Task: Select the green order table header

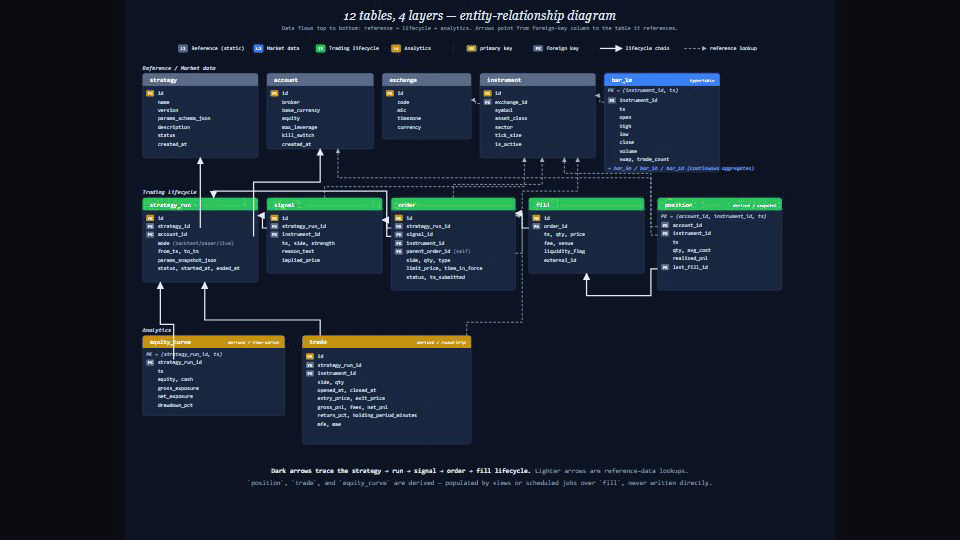Action: [453, 204]
